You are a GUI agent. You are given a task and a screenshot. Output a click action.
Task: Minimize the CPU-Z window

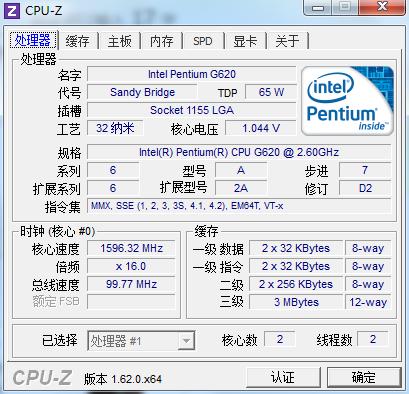coord(318,7)
